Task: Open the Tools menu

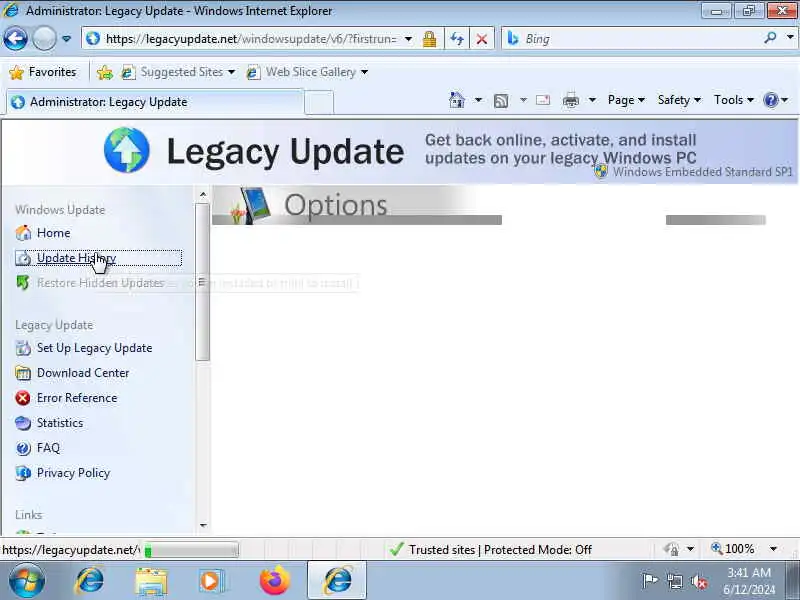Action: [x=734, y=100]
